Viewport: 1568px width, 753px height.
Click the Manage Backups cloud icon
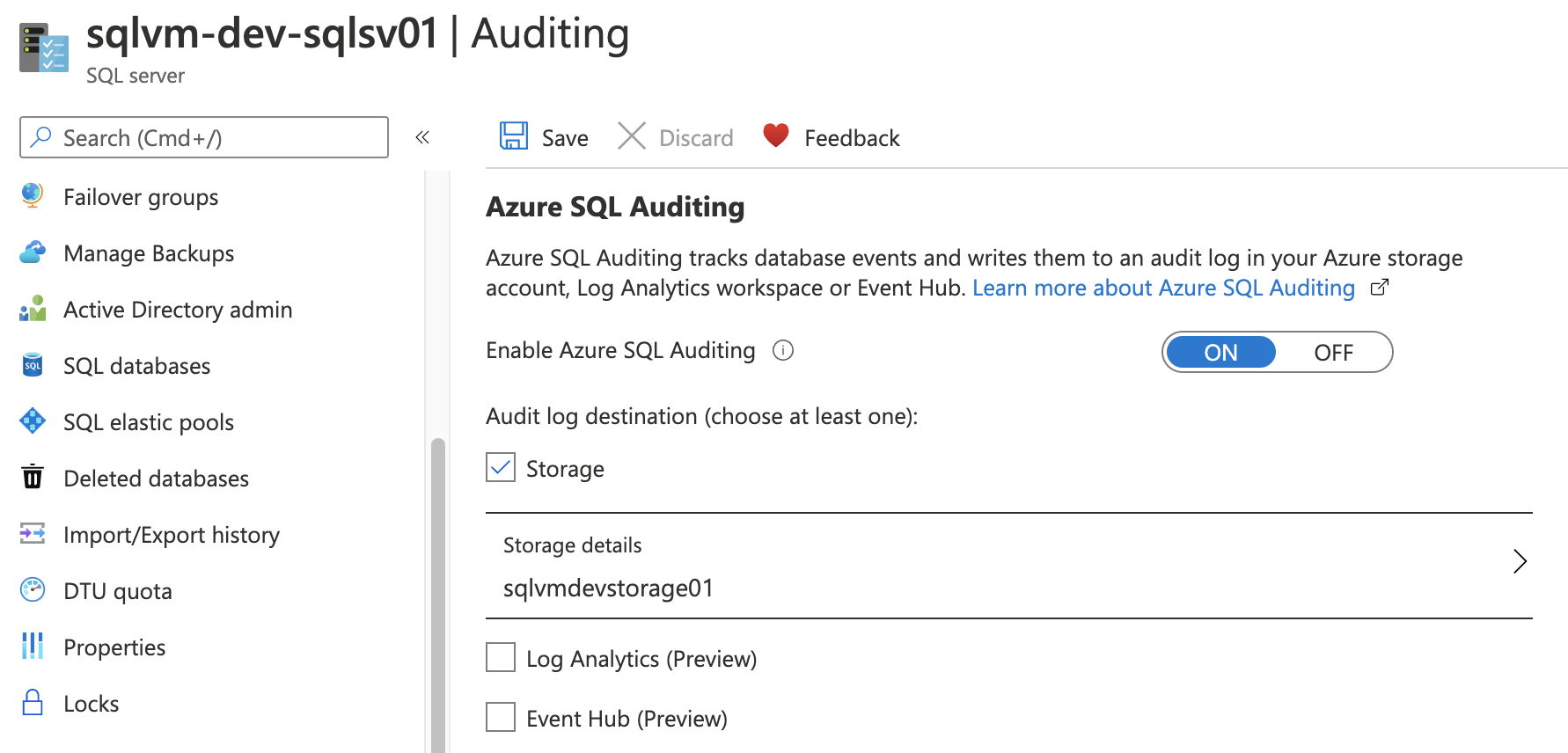(x=33, y=252)
